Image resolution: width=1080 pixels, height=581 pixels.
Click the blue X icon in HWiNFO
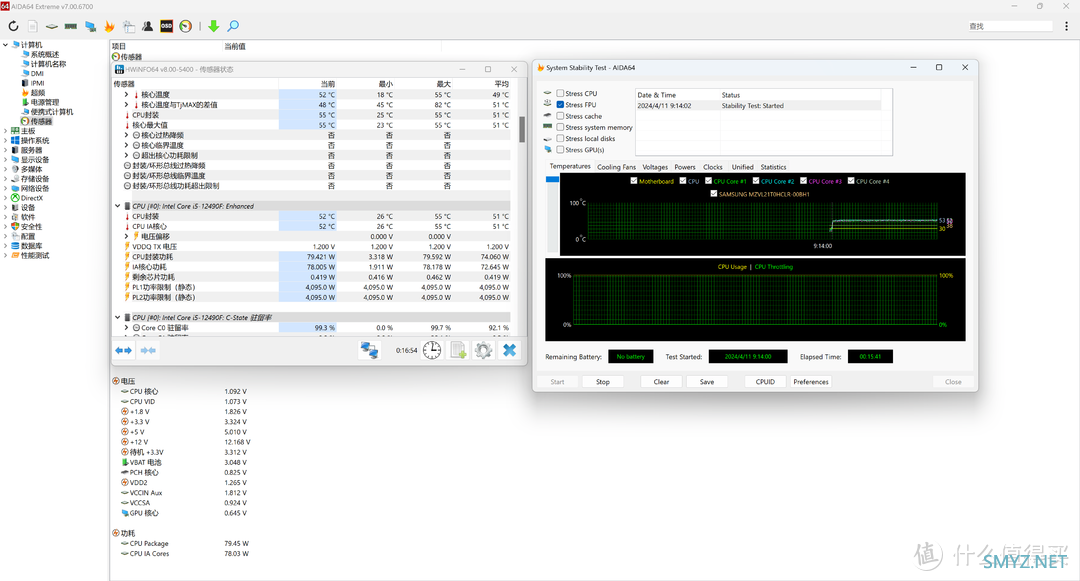click(x=510, y=350)
